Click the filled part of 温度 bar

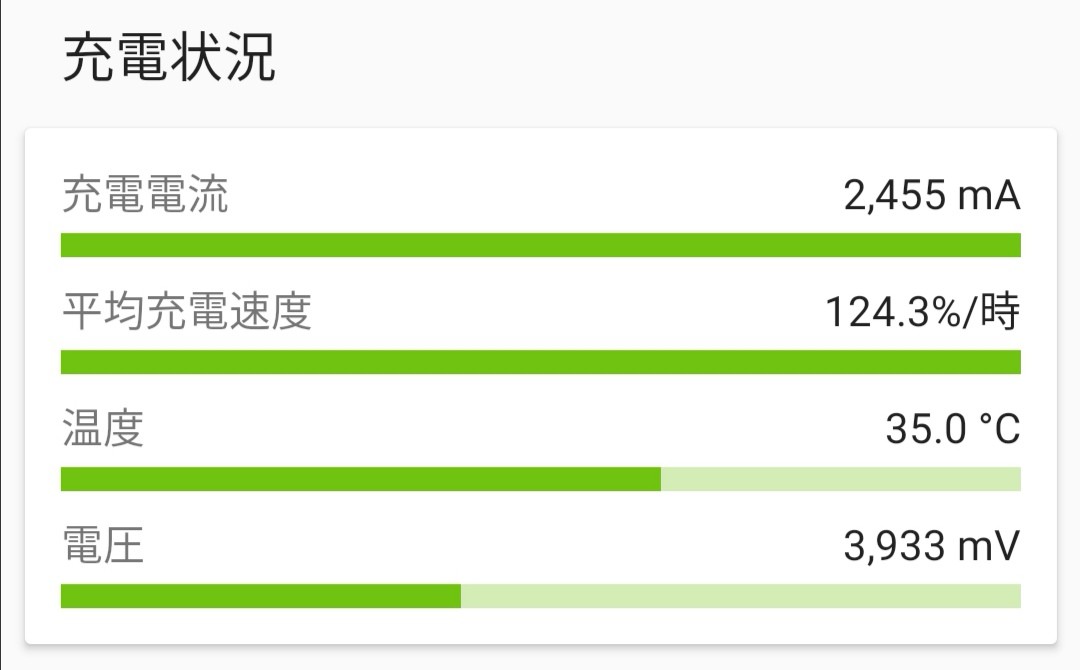click(x=360, y=479)
